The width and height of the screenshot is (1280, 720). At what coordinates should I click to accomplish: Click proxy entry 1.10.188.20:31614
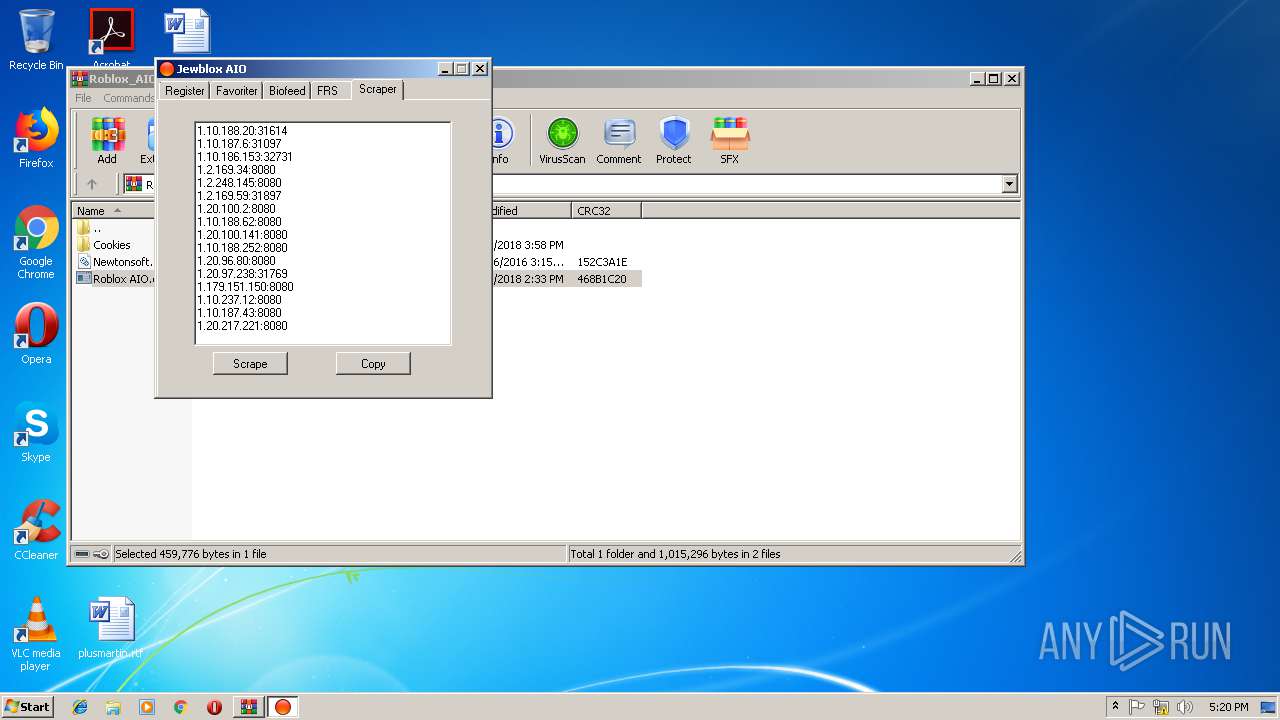242,131
